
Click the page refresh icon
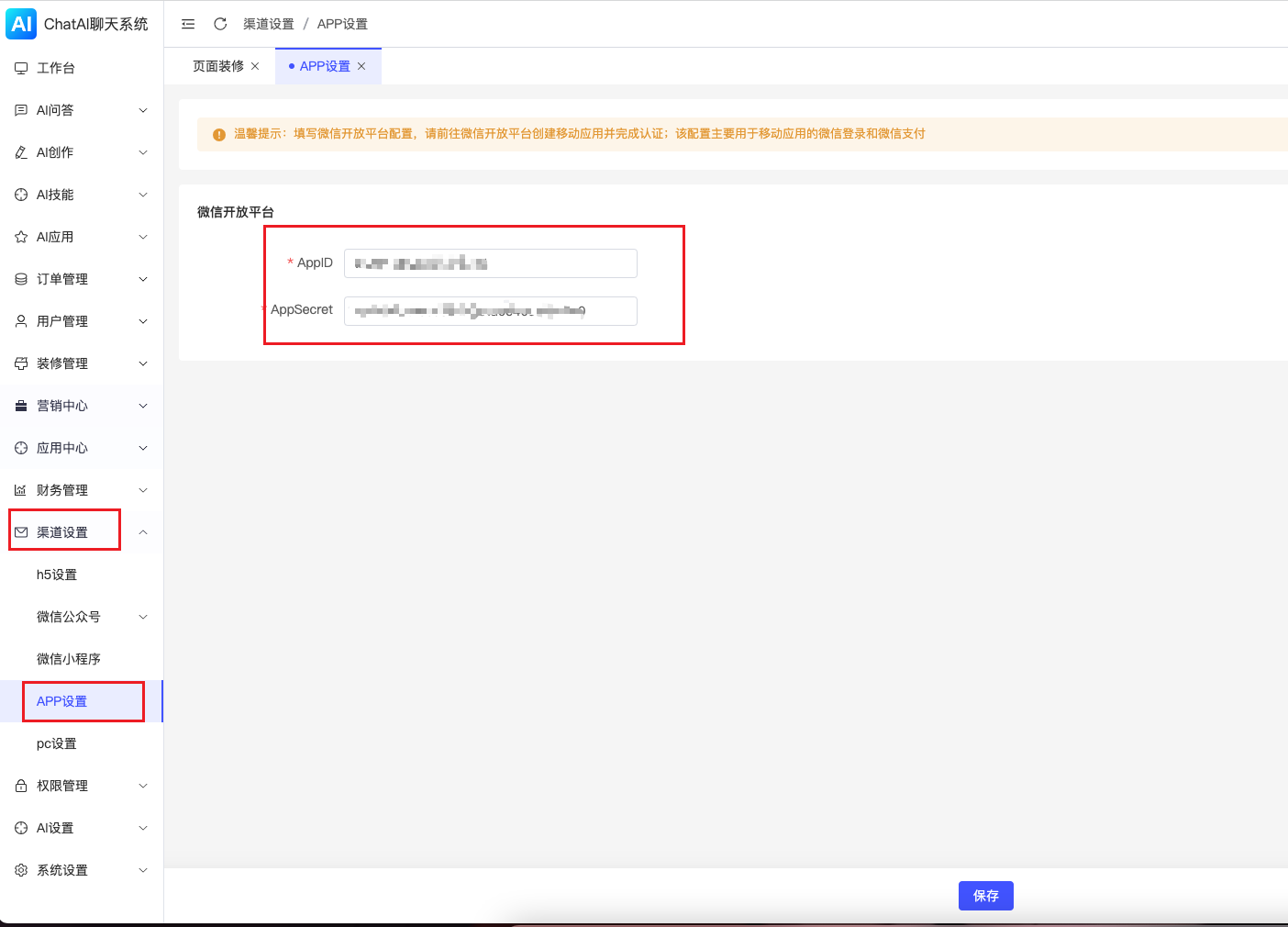tap(220, 24)
